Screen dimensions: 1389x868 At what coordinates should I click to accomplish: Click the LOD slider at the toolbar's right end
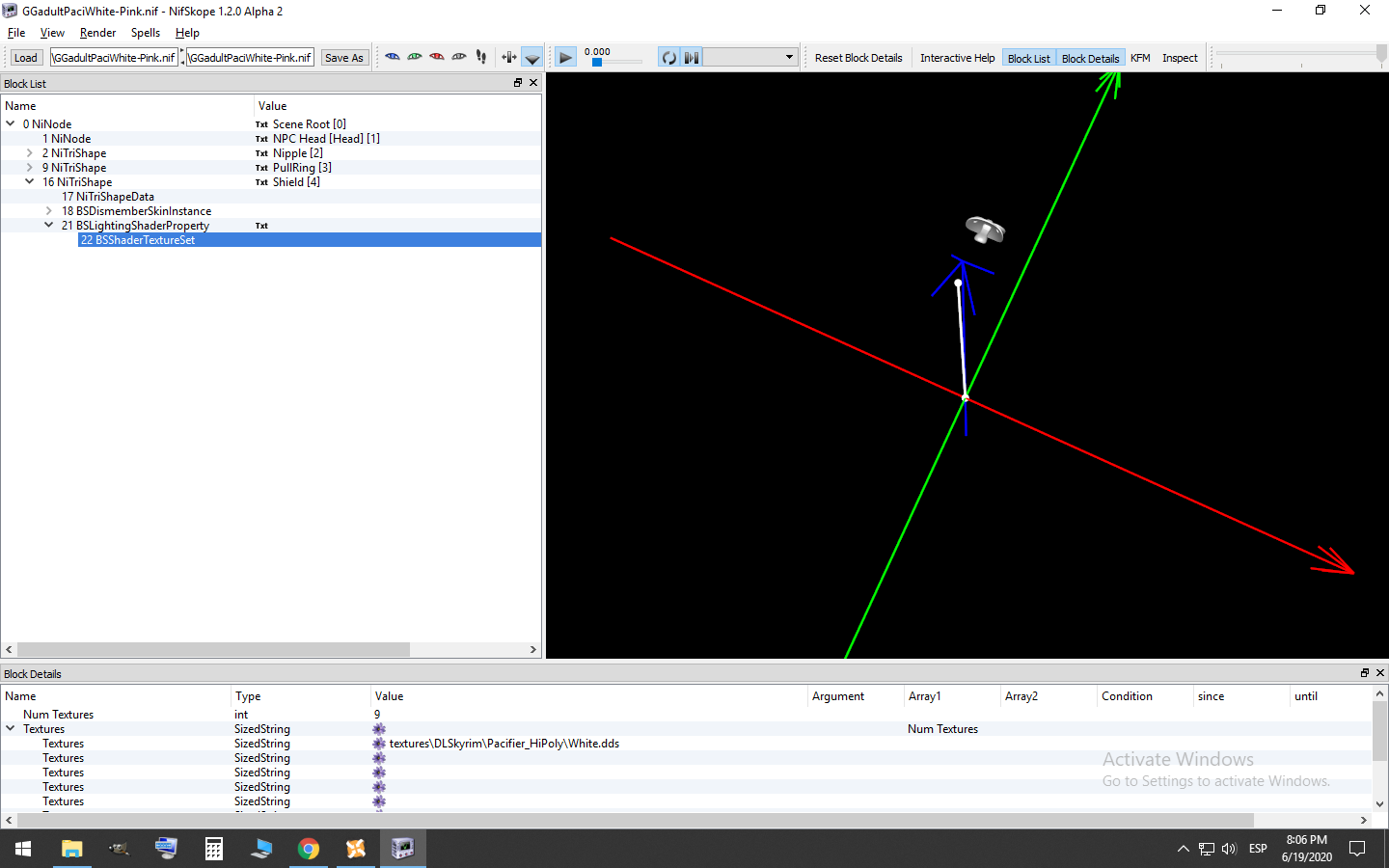tap(1300, 57)
